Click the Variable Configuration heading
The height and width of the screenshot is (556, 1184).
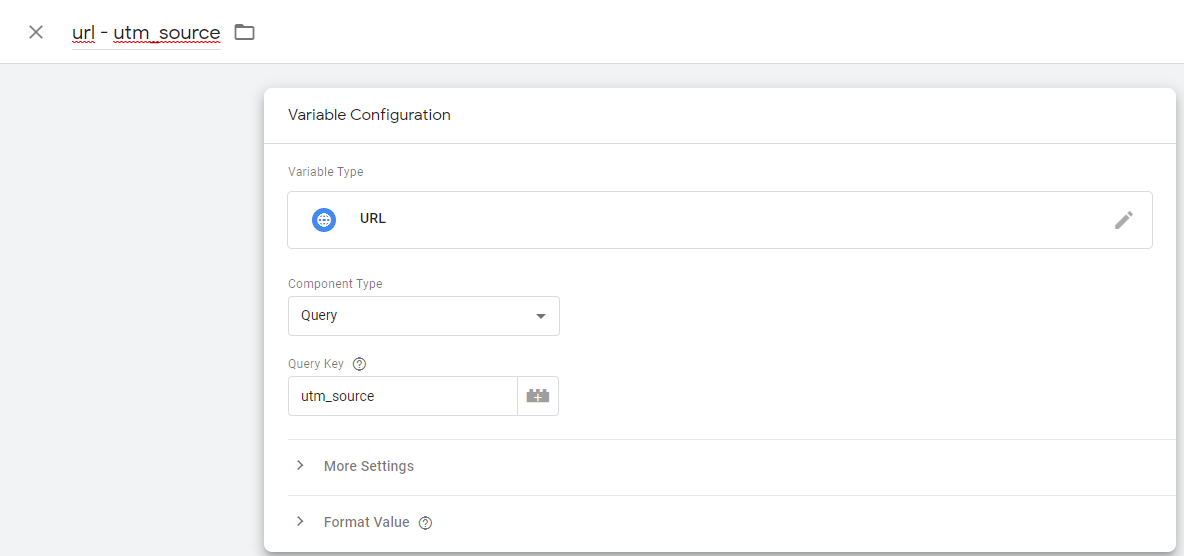click(x=369, y=115)
